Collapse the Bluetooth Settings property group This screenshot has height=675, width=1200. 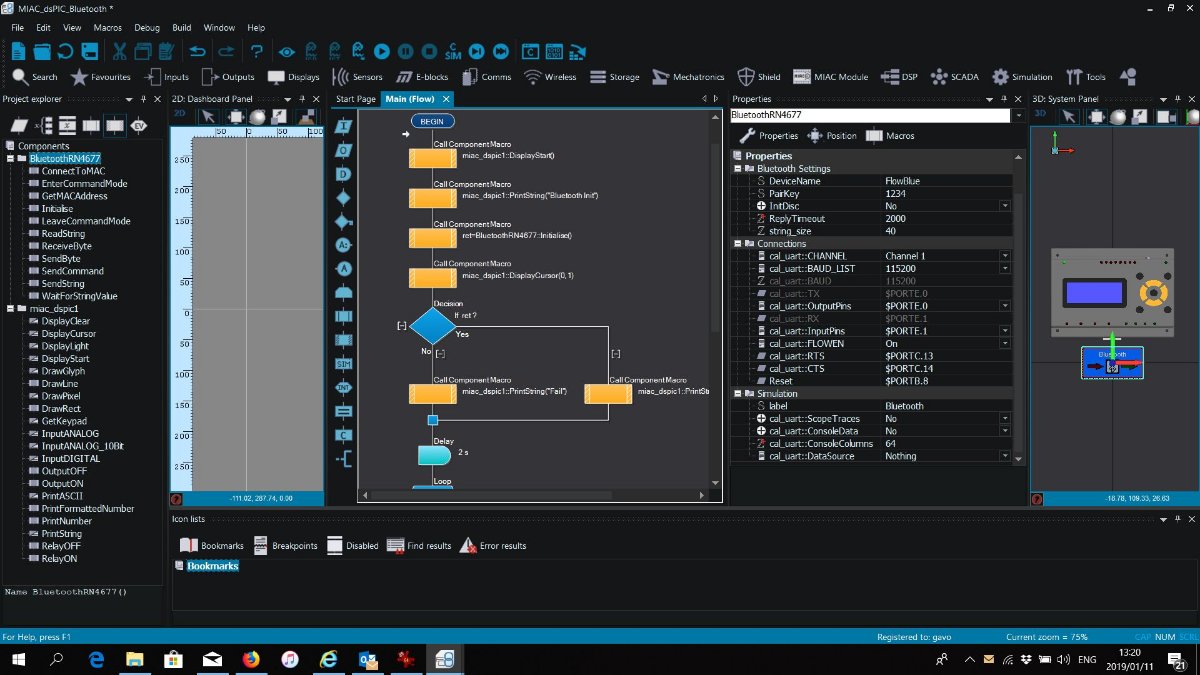pos(737,169)
